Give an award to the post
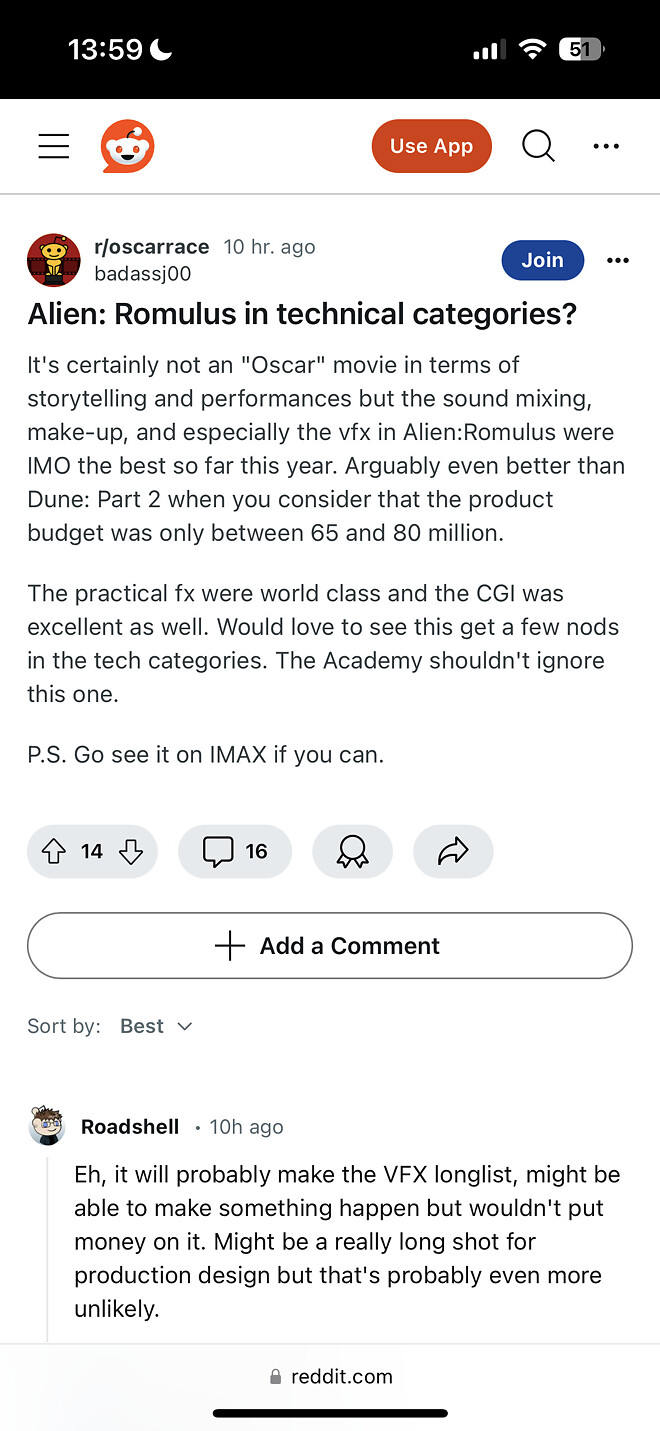 pyautogui.click(x=352, y=851)
